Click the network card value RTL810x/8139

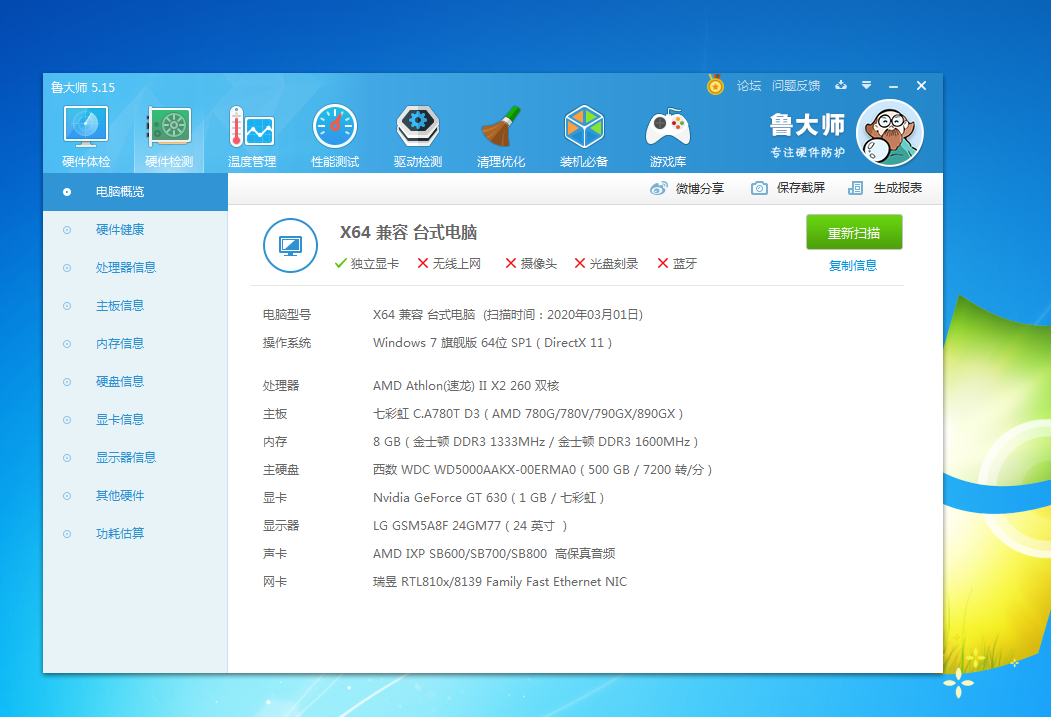(500, 582)
